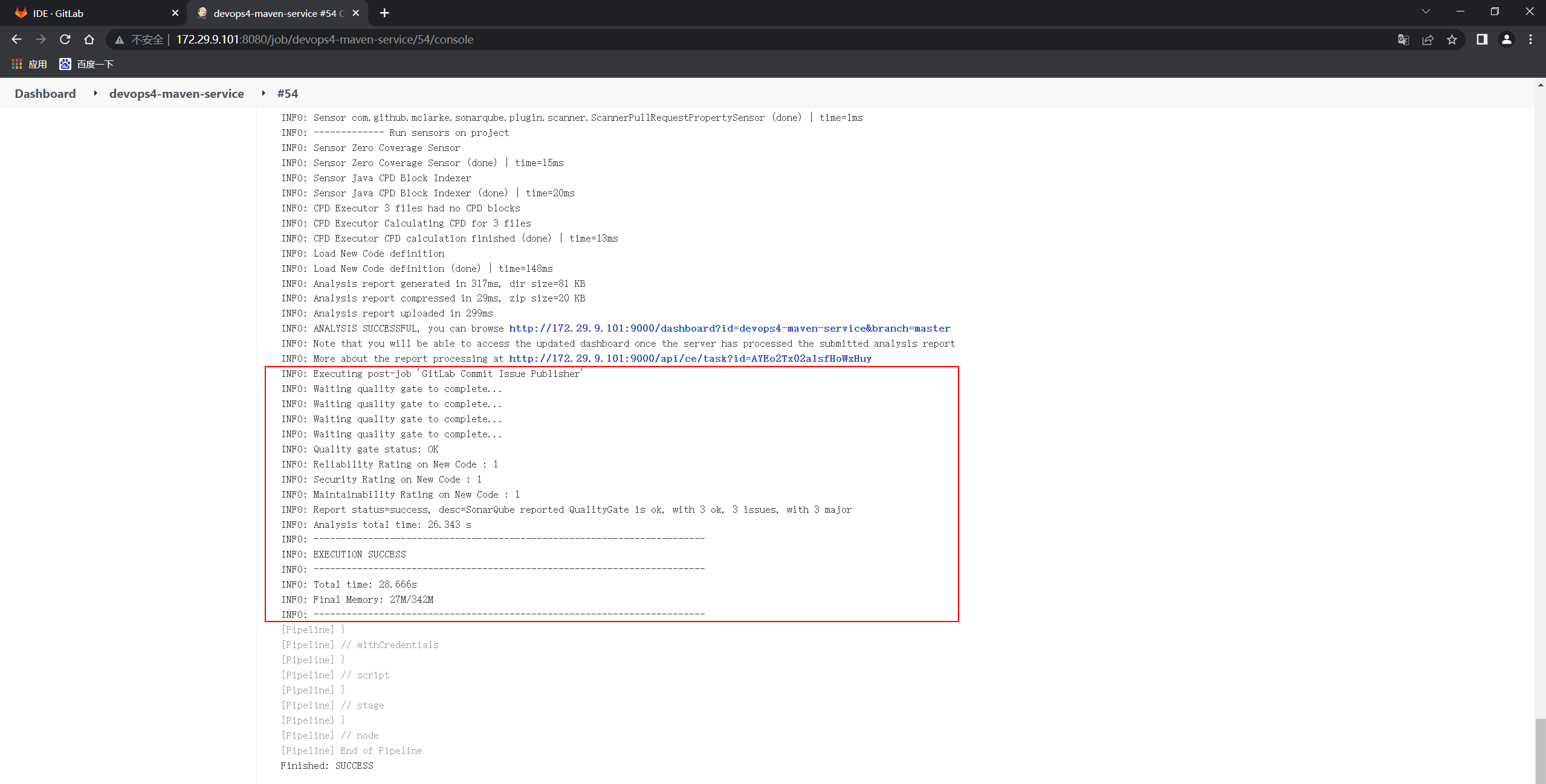Open the browser profile menu
This screenshot has height=784, width=1546.
click(1507, 39)
